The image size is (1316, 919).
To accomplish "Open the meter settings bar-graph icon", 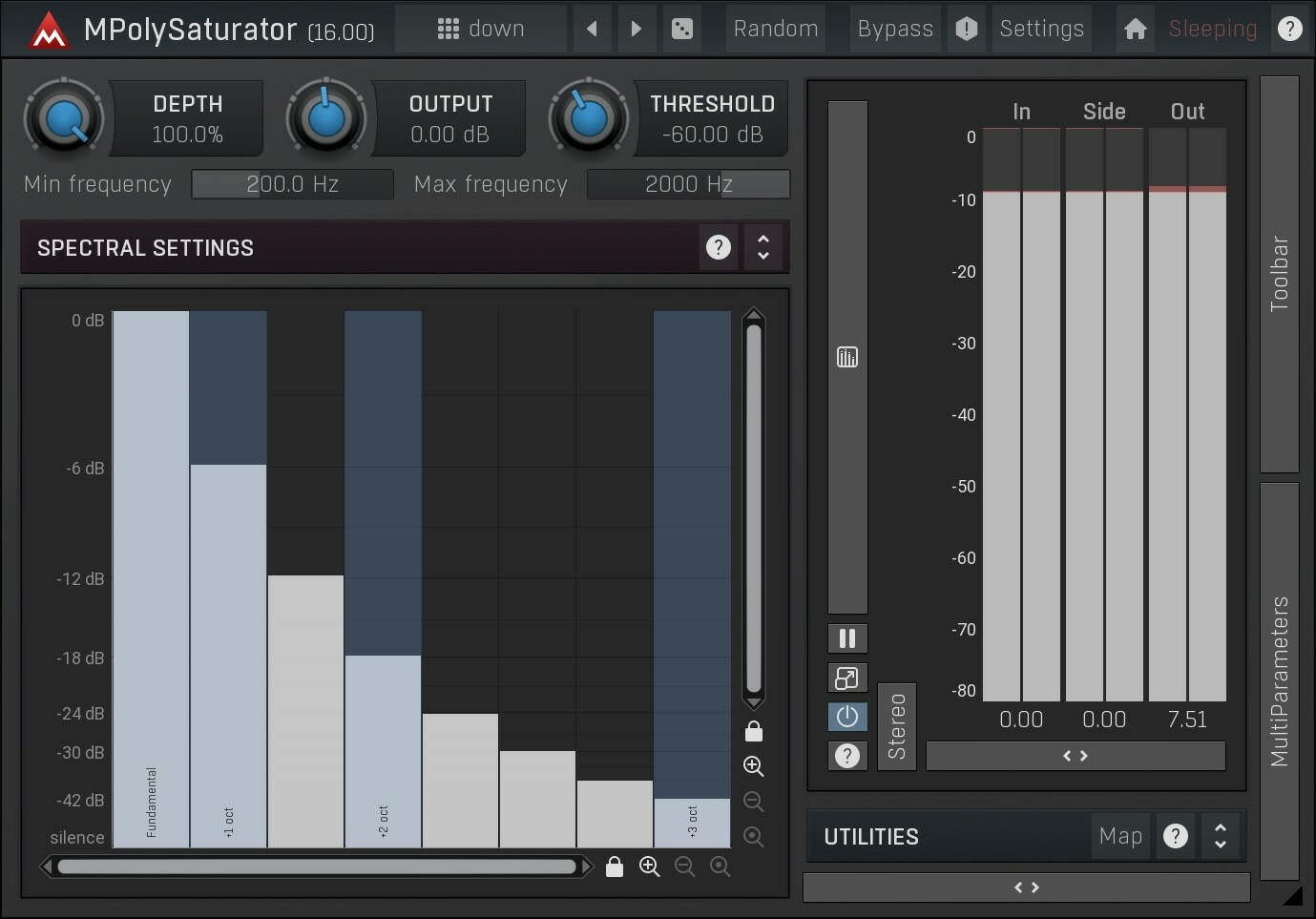I will [x=847, y=356].
